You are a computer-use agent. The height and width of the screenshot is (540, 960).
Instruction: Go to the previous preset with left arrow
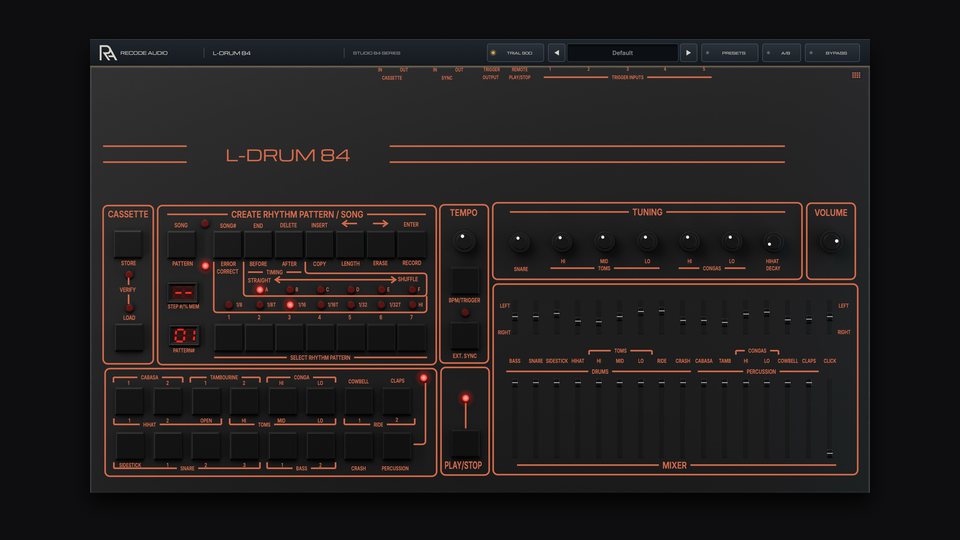click(x=557, y=53)
